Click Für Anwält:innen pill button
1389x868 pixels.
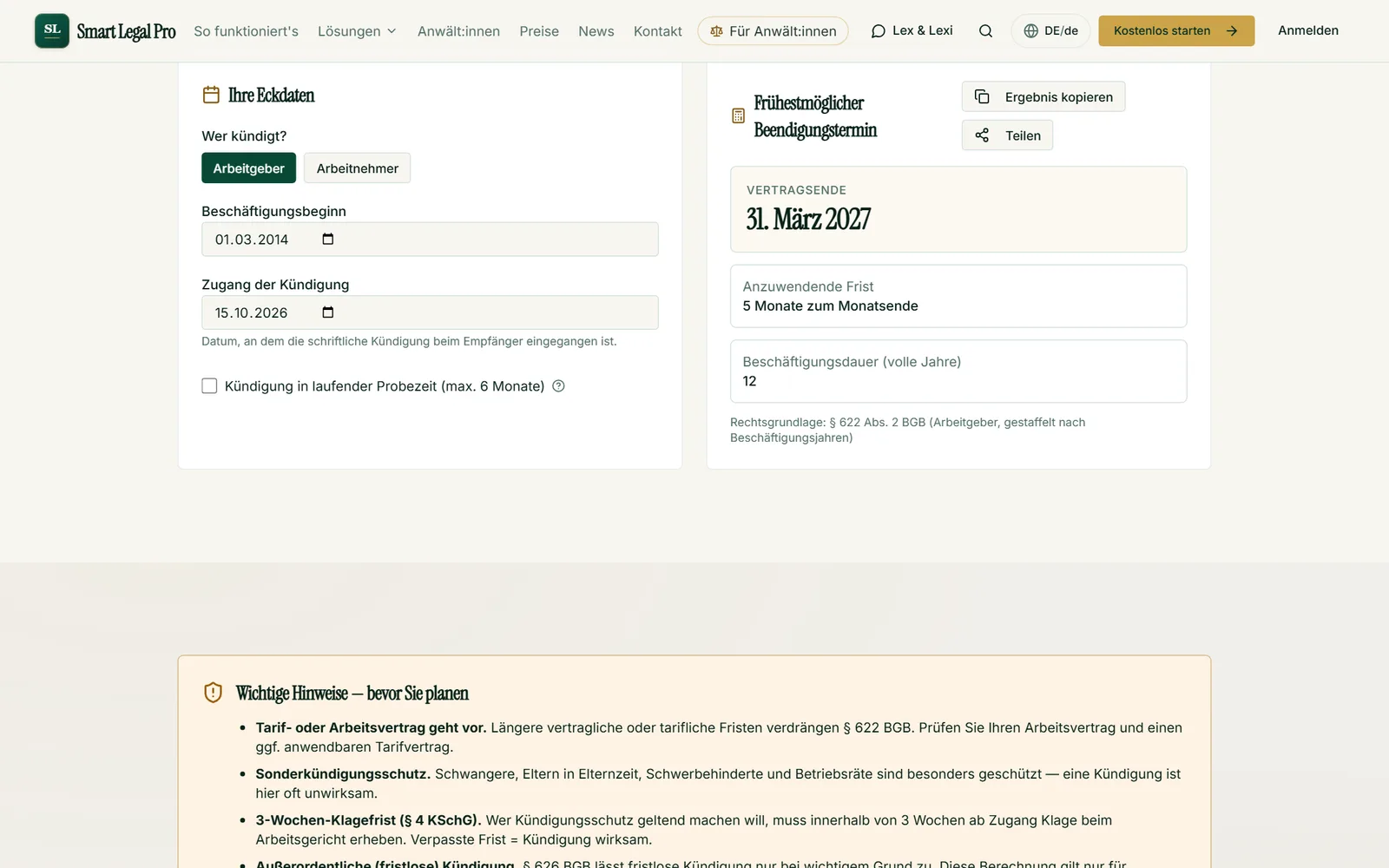point(773,31)
